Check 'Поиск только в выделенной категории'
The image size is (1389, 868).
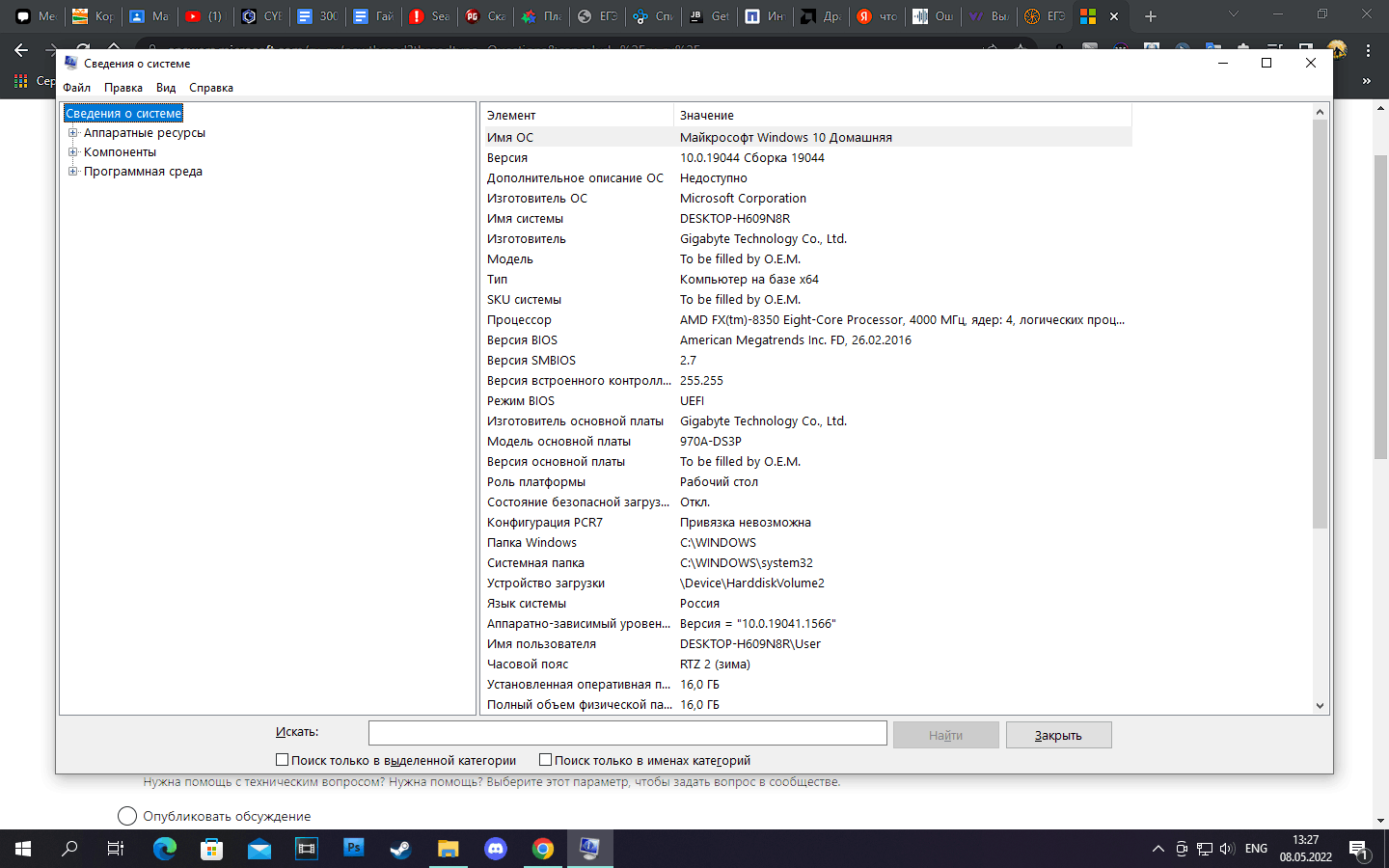tap(282, 760)
